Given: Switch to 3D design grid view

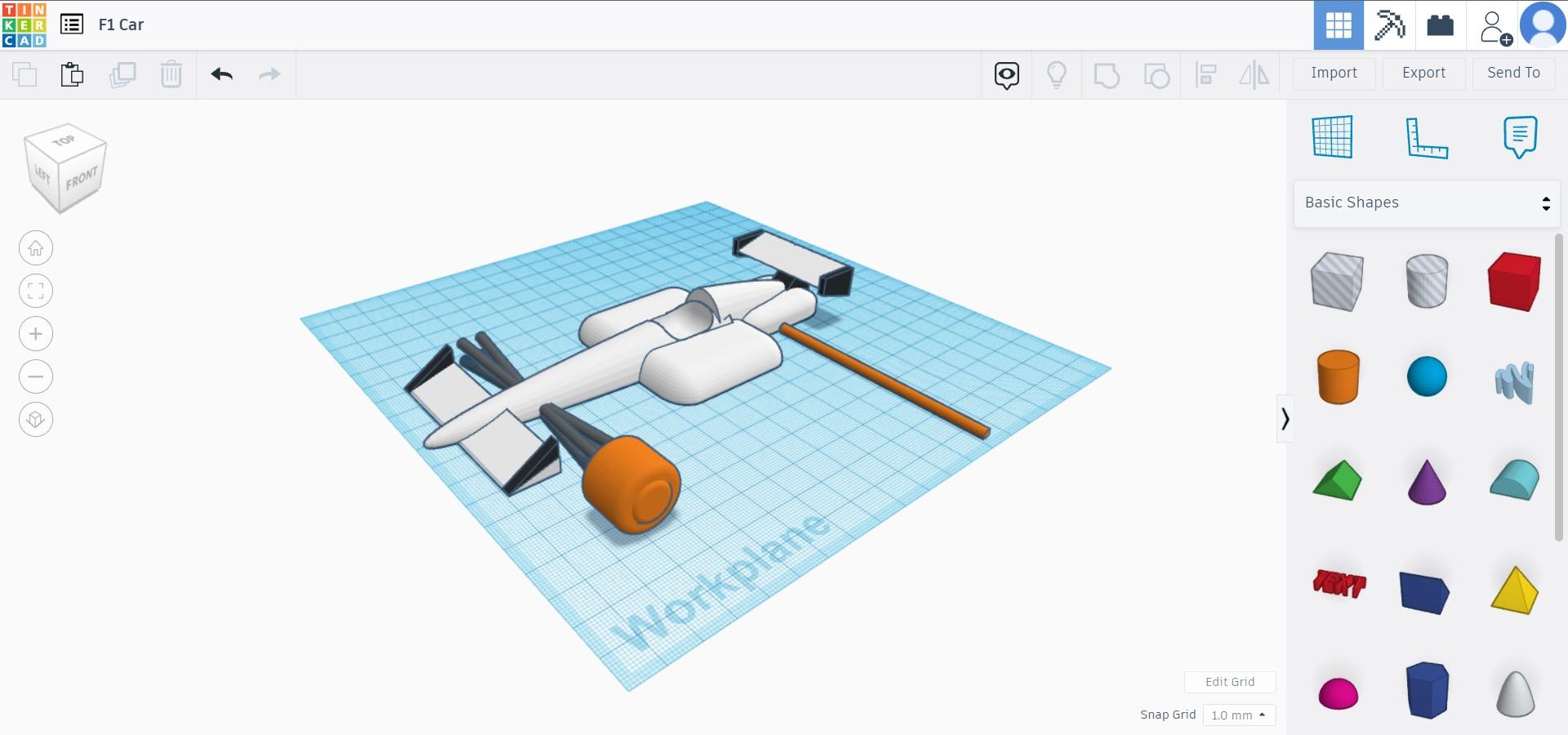Looking at the screenshot, I should click(1339, 25).
